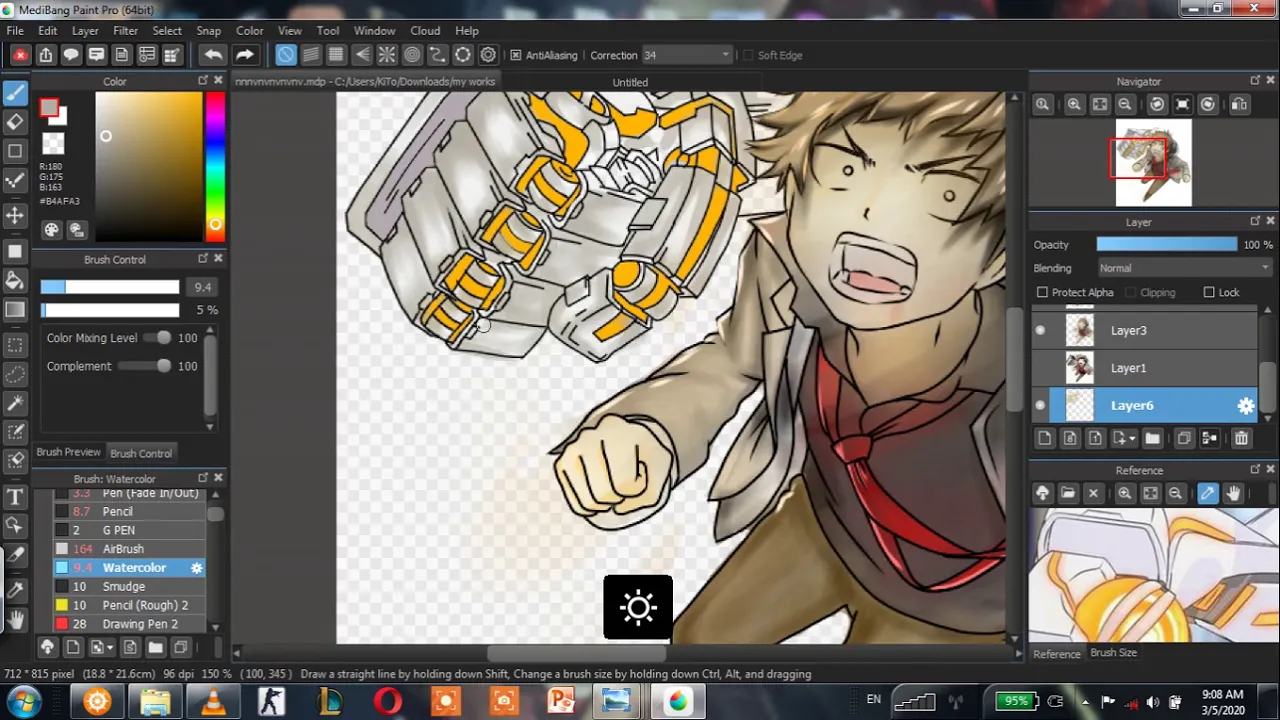1280x720 pixels.
Task: Open VLC media player from taskbar
Action: pyautogui.click(x=213, y=702)
